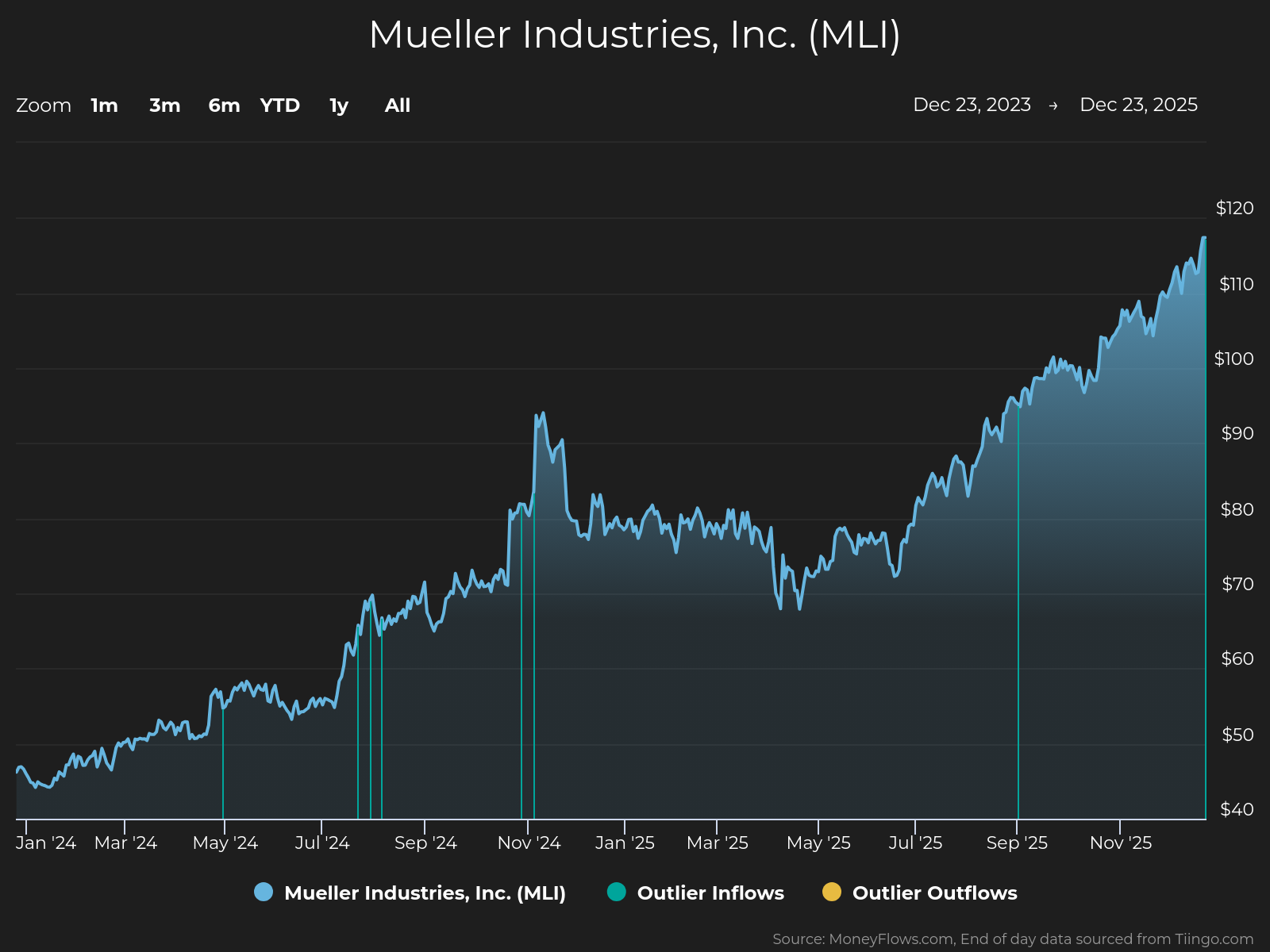Show All data range
Image resolution: width=1270 pixels, height=952 pixels.
(x=398, y=106)
